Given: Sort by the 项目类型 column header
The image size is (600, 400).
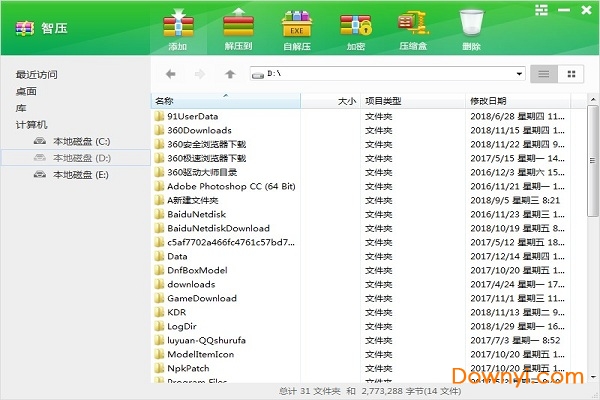Looking at the screenshot, I should (413, 101).
